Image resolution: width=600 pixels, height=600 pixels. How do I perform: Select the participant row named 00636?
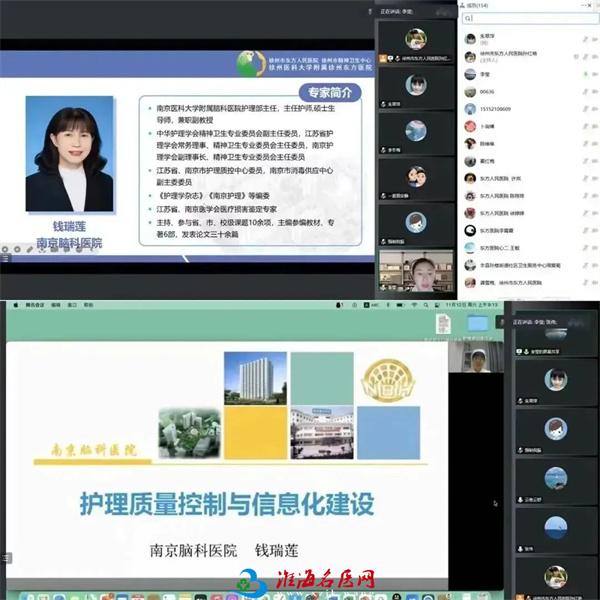tap(530, 92)
